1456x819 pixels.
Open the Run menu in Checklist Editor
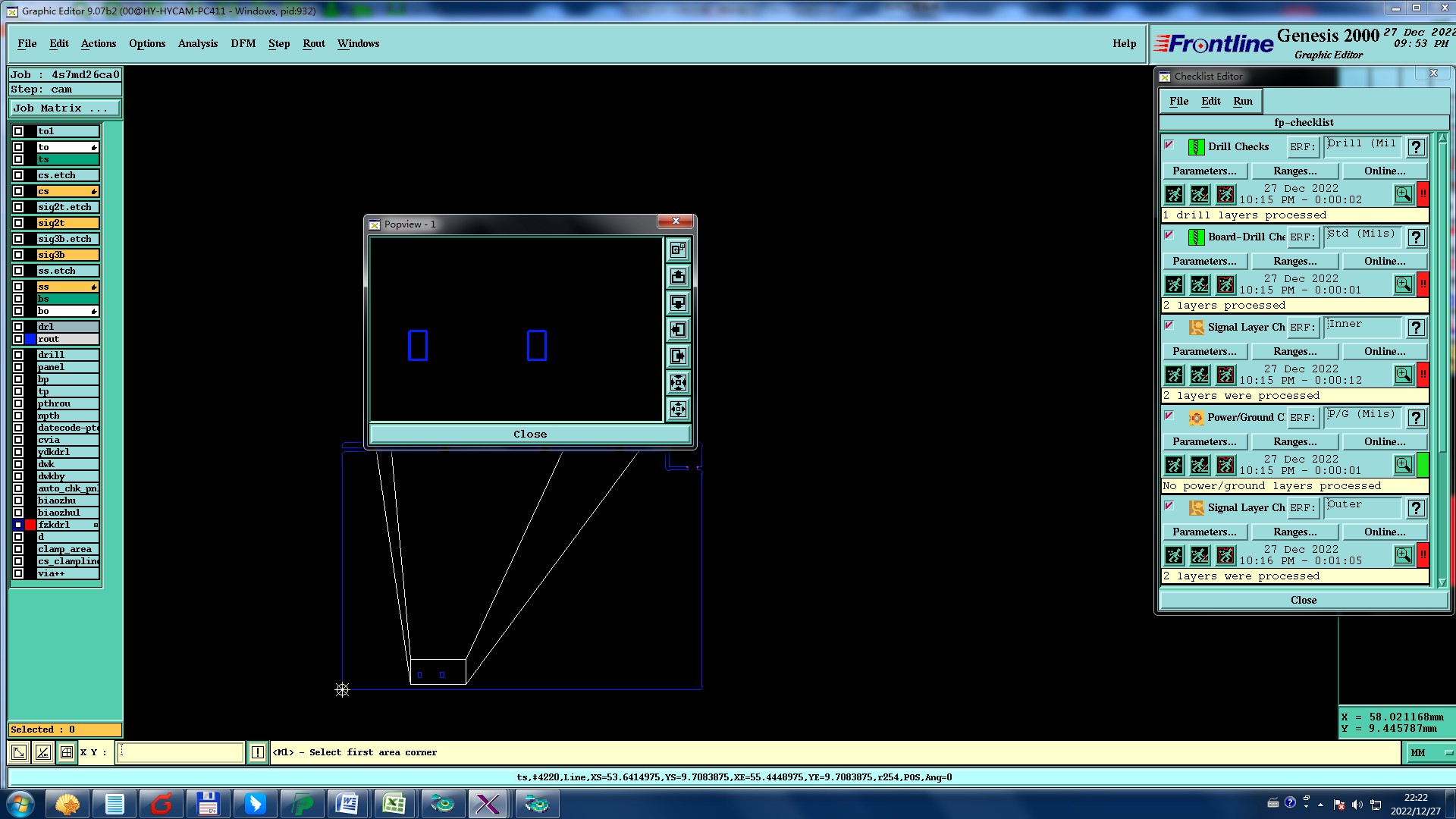coord(1242,102)
